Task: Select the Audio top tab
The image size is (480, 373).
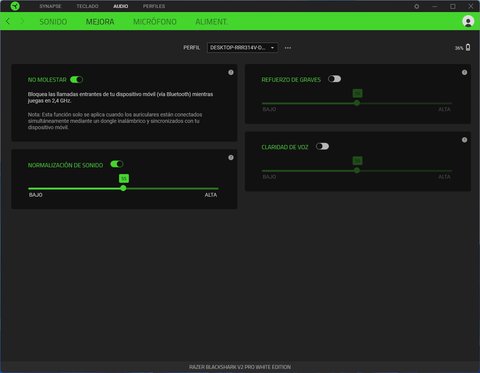Action: [121, 6]
